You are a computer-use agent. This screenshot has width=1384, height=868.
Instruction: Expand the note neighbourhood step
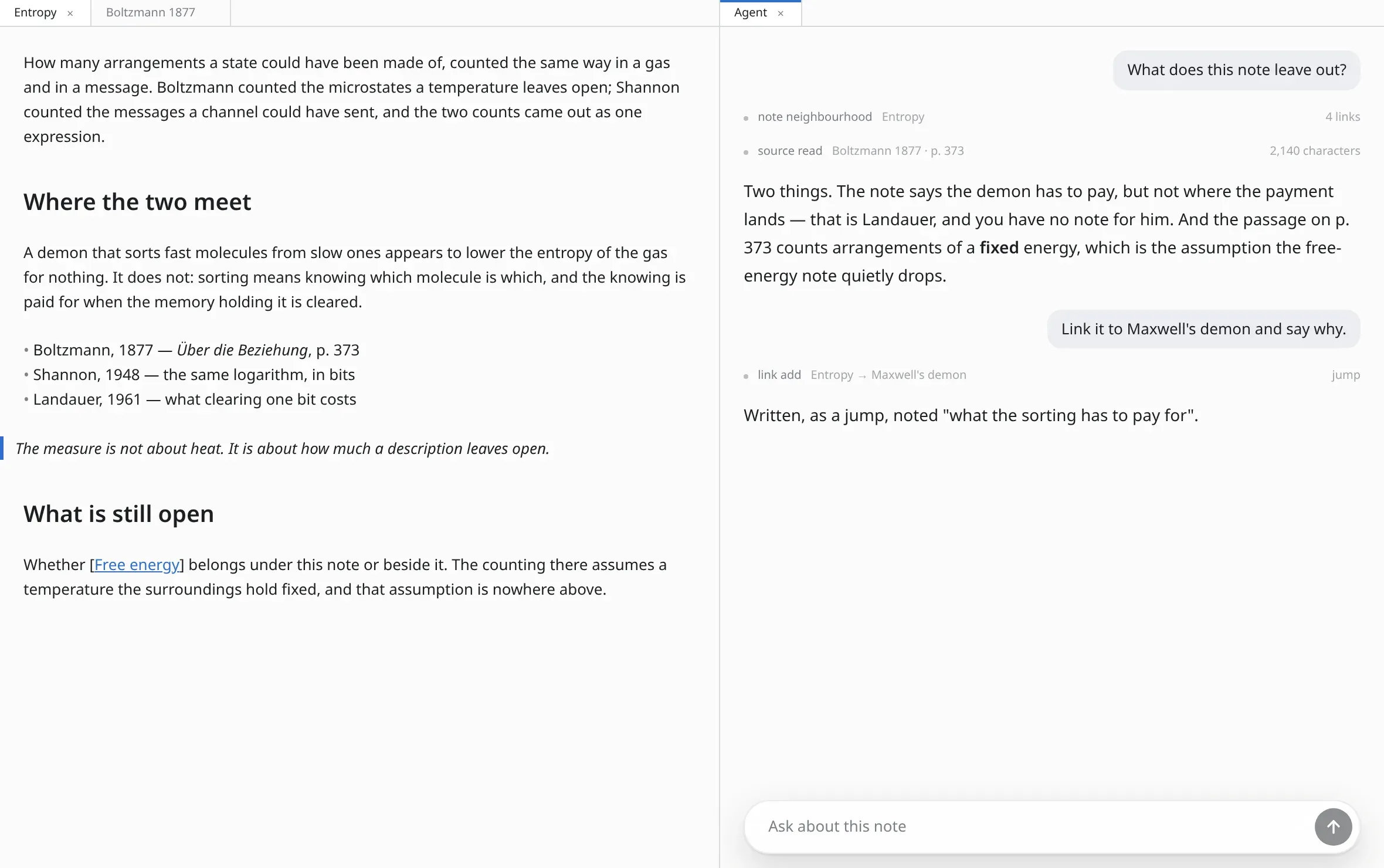click(1051, 117)
